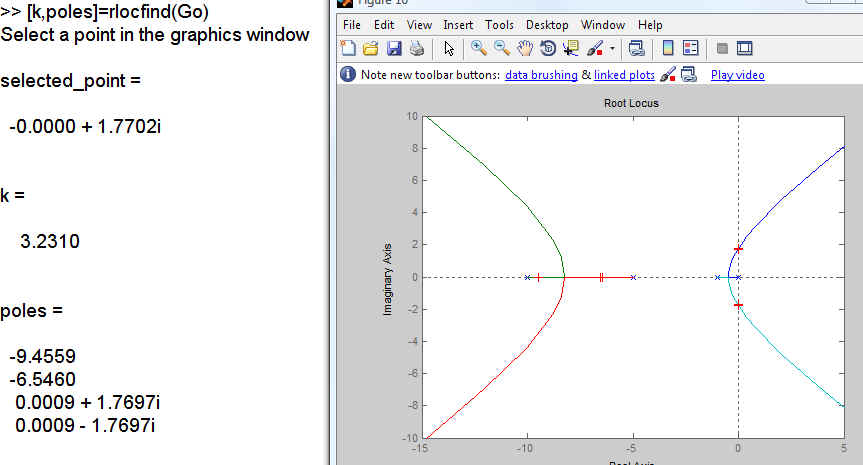Toggle the Data Cursor tool
This screenshot has height=465, width=863.
pos(571,48)
